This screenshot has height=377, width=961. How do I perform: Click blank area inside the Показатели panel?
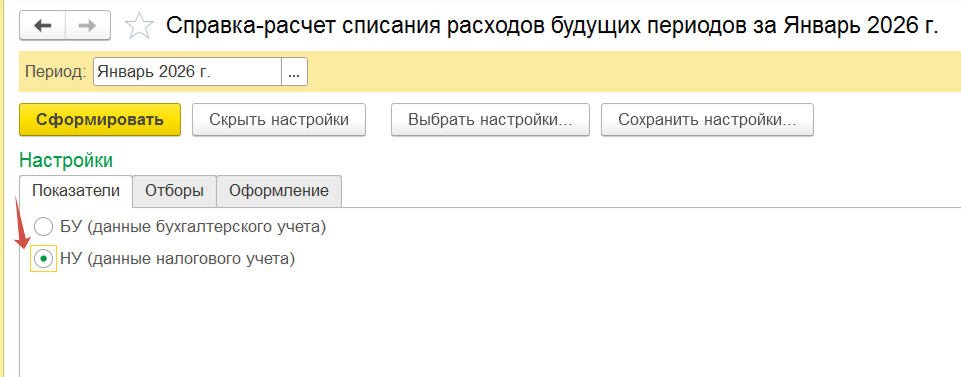[x=490, y=325]
